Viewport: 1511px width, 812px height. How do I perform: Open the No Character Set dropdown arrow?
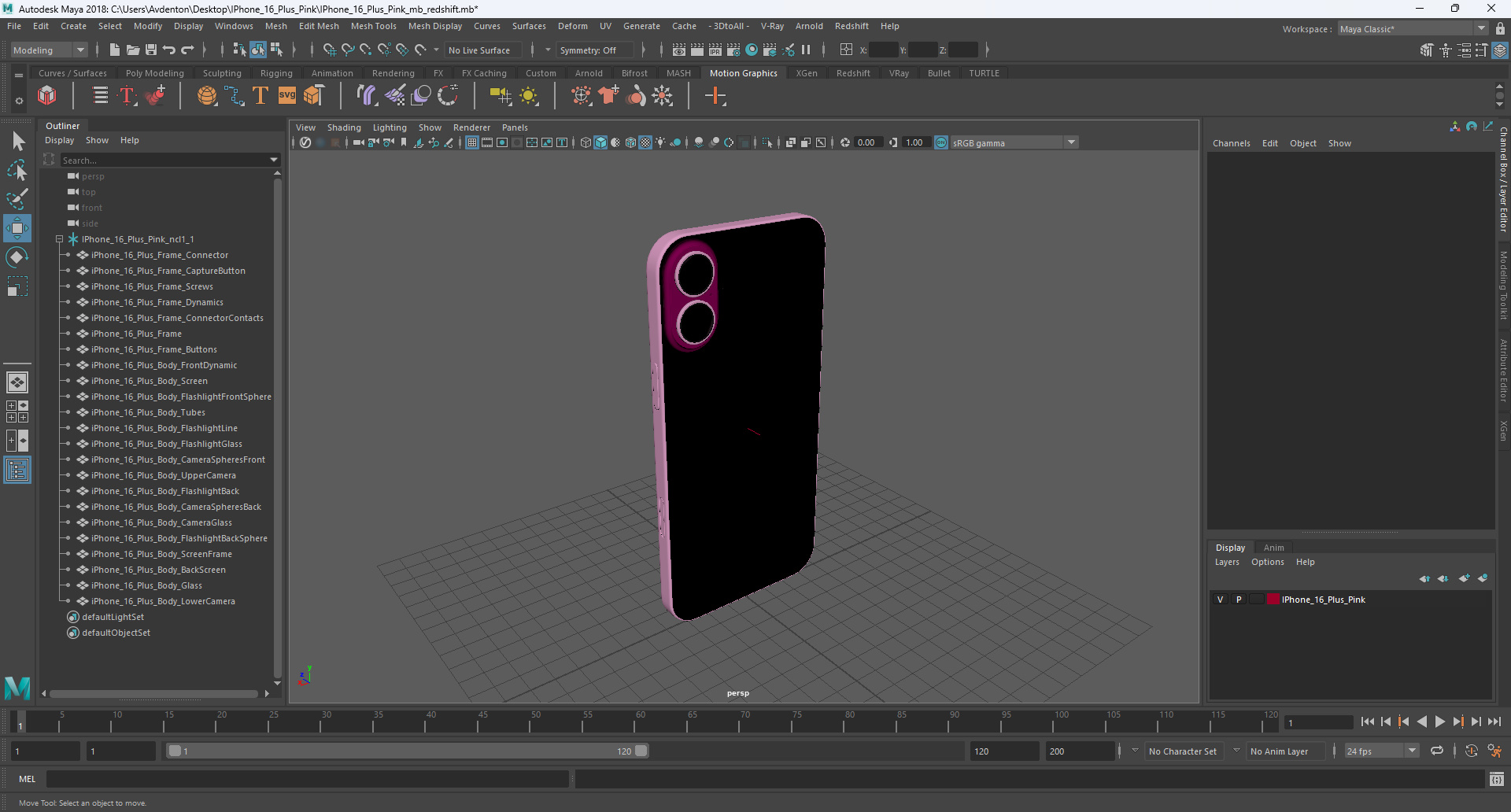[x=1135, y=751]
